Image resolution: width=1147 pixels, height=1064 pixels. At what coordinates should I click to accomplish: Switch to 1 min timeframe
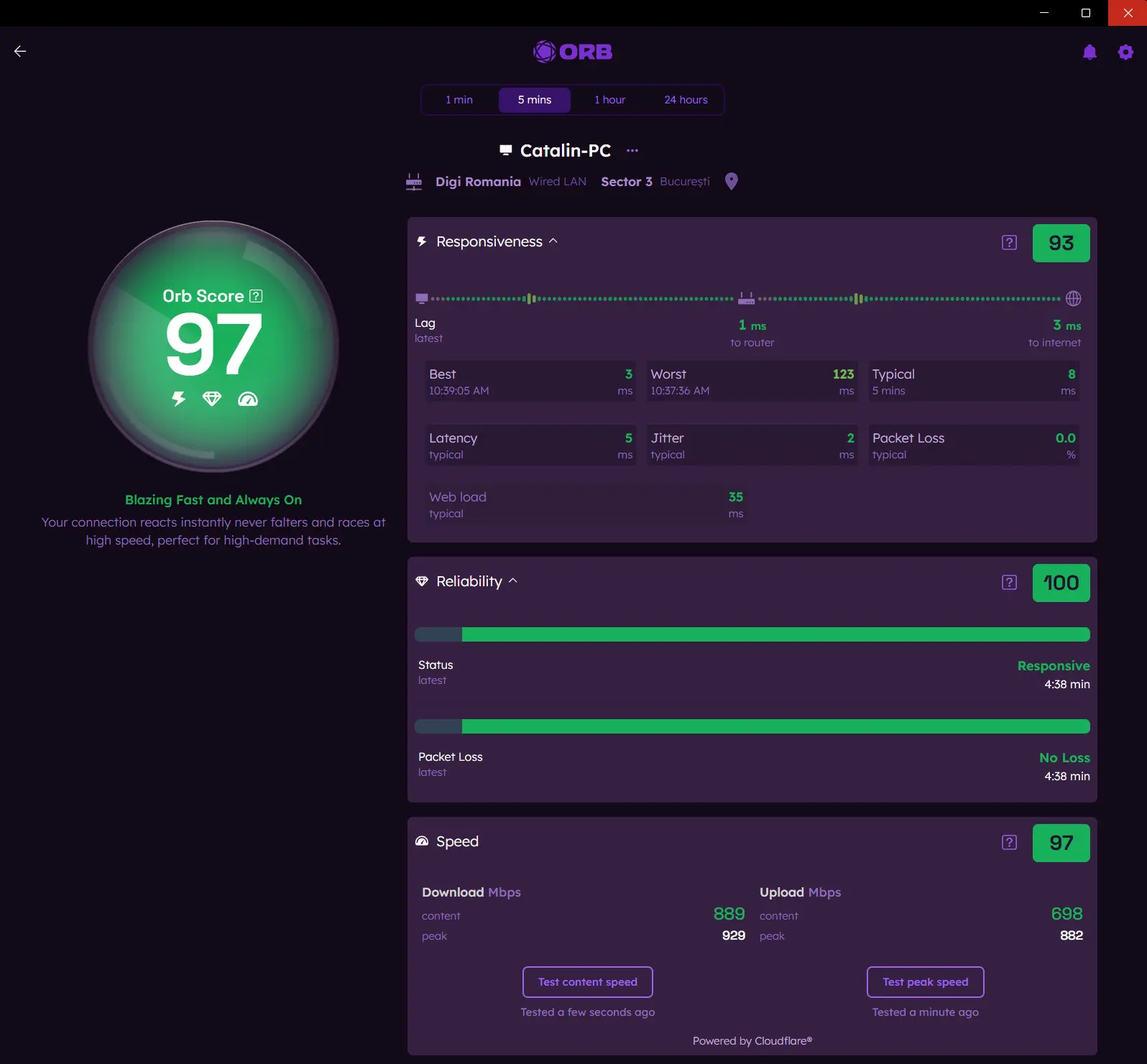pos(459,100)
